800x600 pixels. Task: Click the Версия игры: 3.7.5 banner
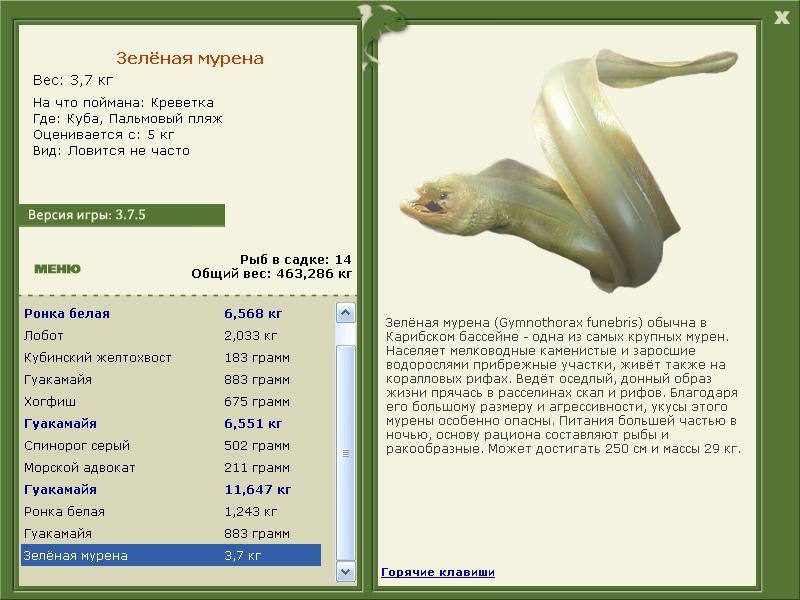tap(122, 215)
